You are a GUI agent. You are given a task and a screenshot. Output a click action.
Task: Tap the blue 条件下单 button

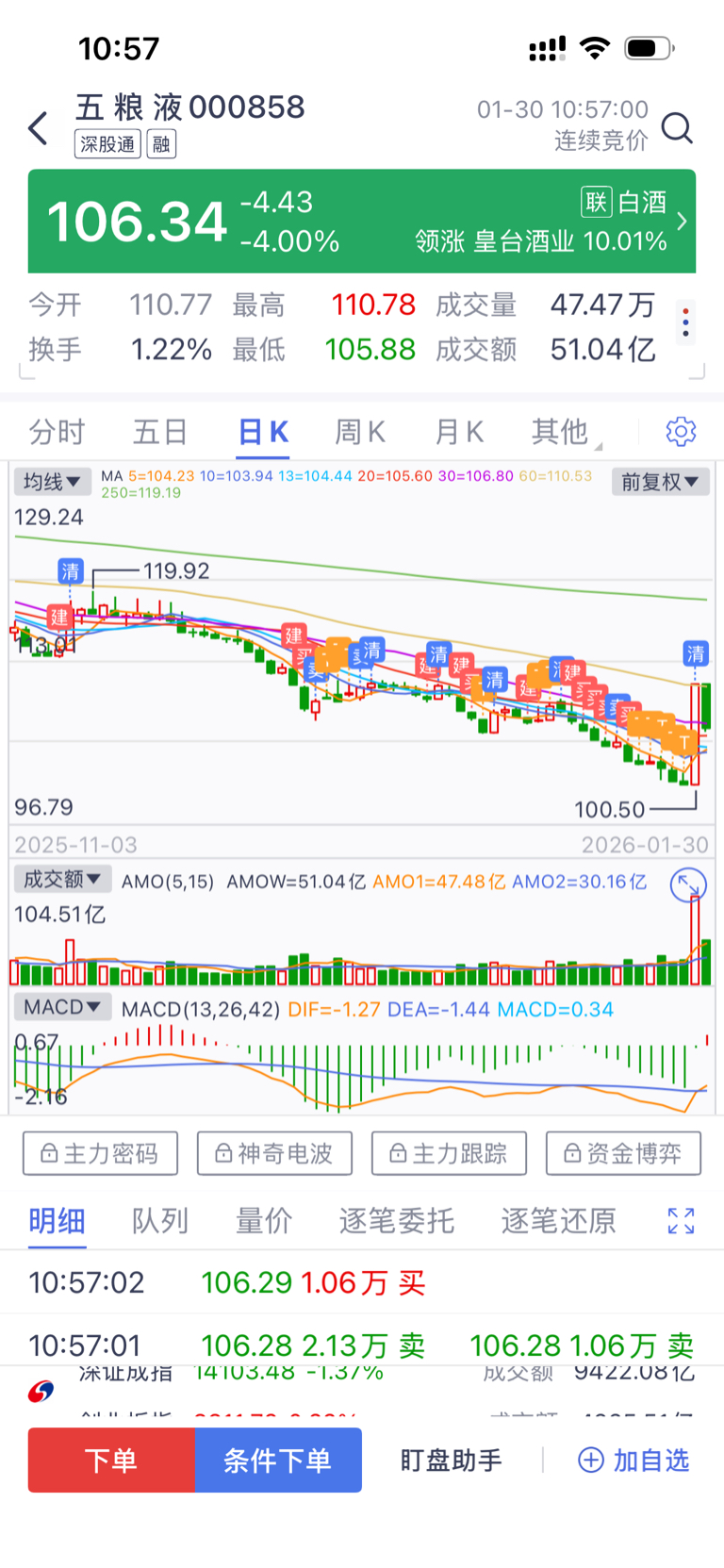pyautogui.click(x=278, y=1460)
